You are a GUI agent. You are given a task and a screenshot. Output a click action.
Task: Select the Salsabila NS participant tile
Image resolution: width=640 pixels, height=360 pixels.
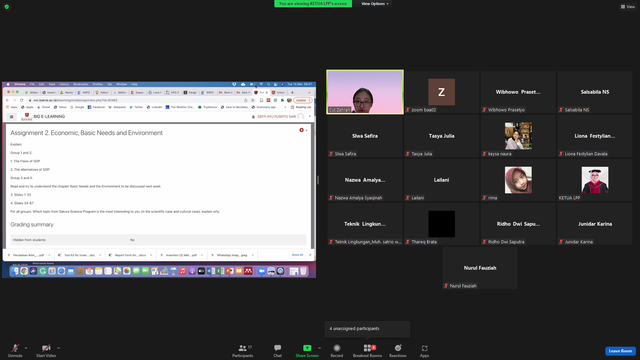click(x=595, y=92)
